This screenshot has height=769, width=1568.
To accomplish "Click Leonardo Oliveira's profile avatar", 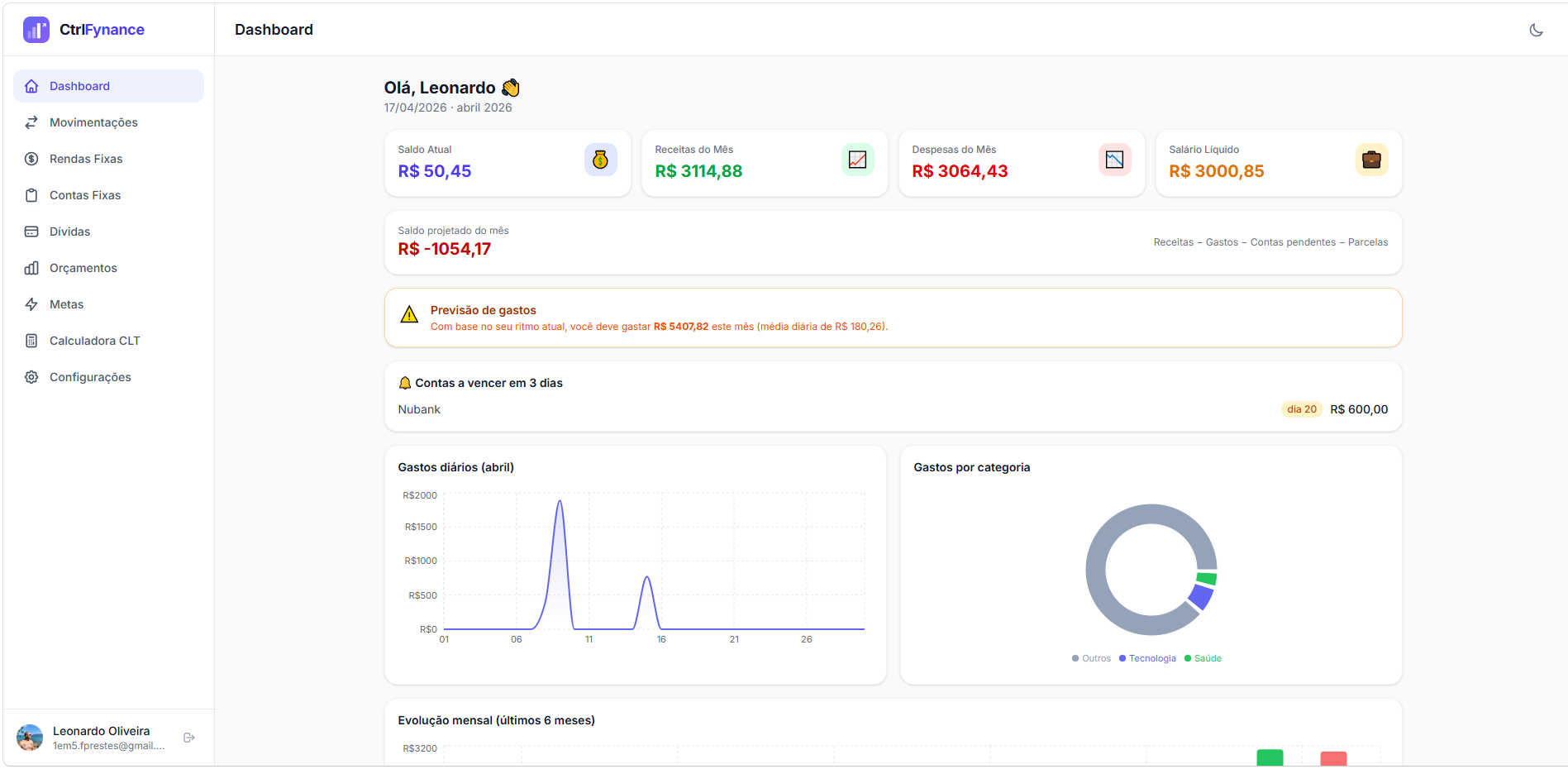I will (30, 738).
